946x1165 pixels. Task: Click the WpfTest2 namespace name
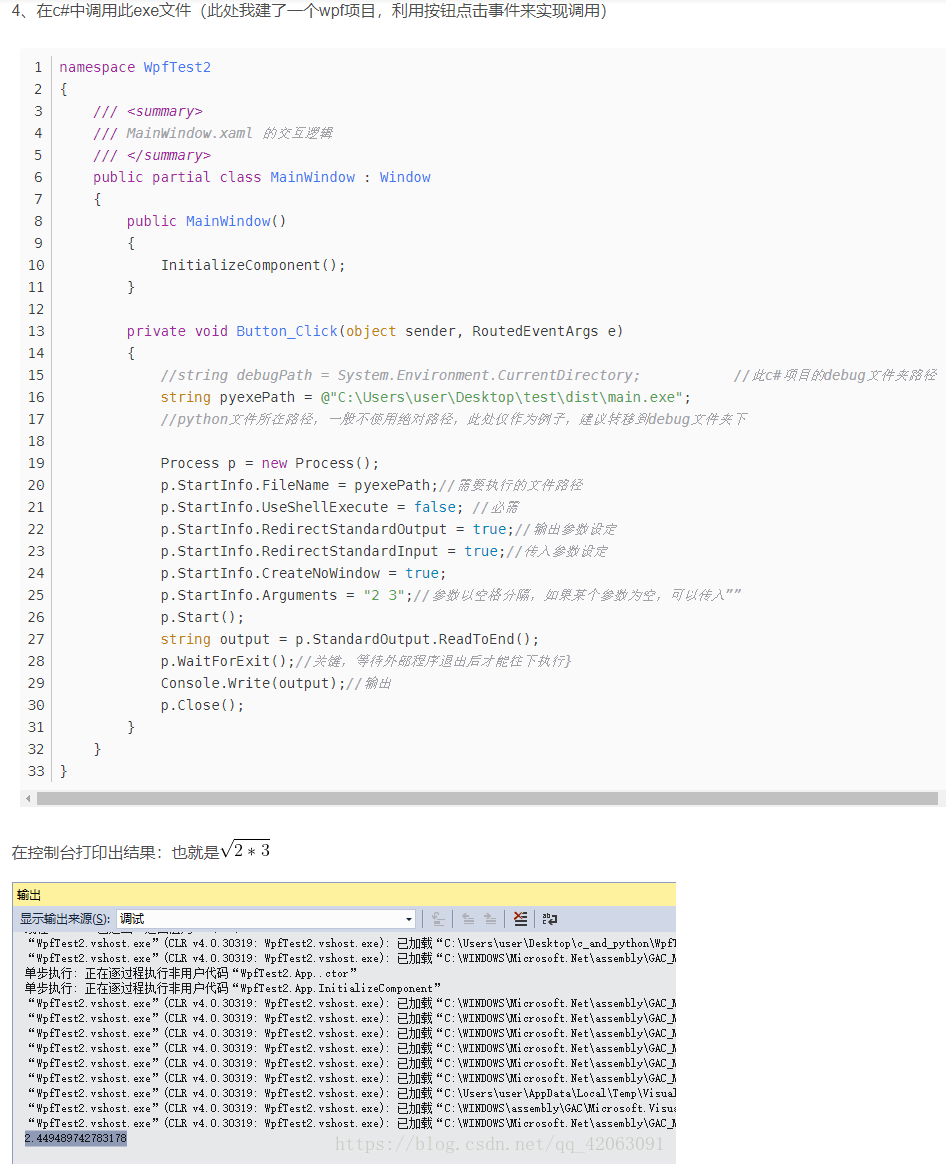[177, 68]
